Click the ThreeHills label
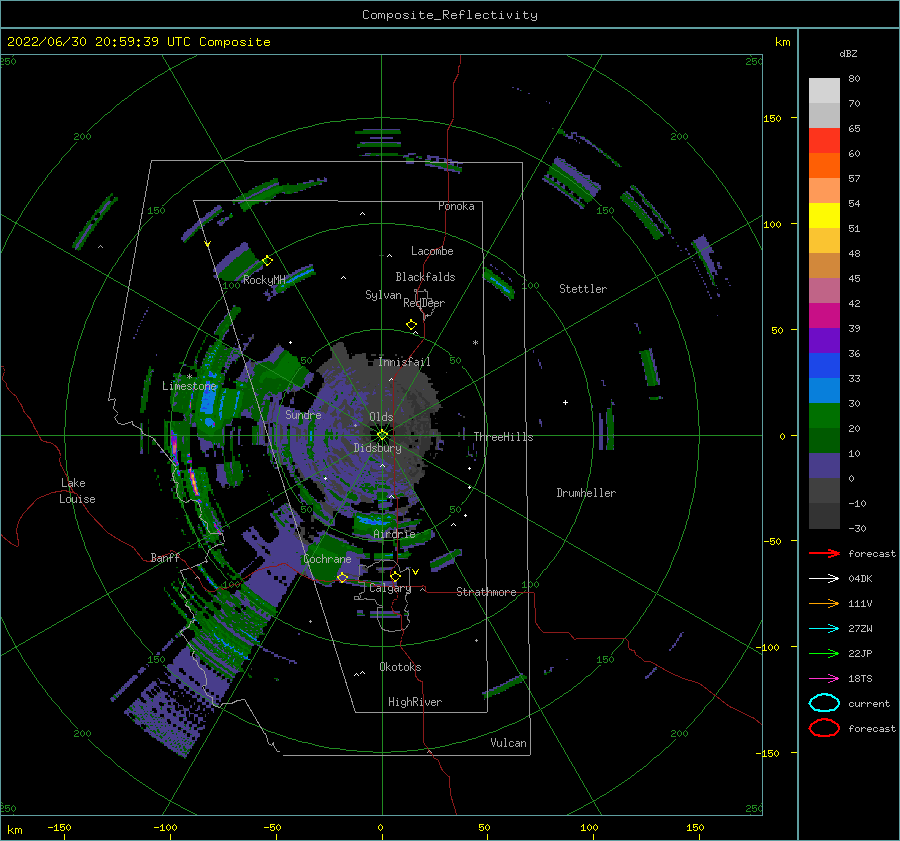This screenshot has width=900, height=841. [x=503, y=437]
